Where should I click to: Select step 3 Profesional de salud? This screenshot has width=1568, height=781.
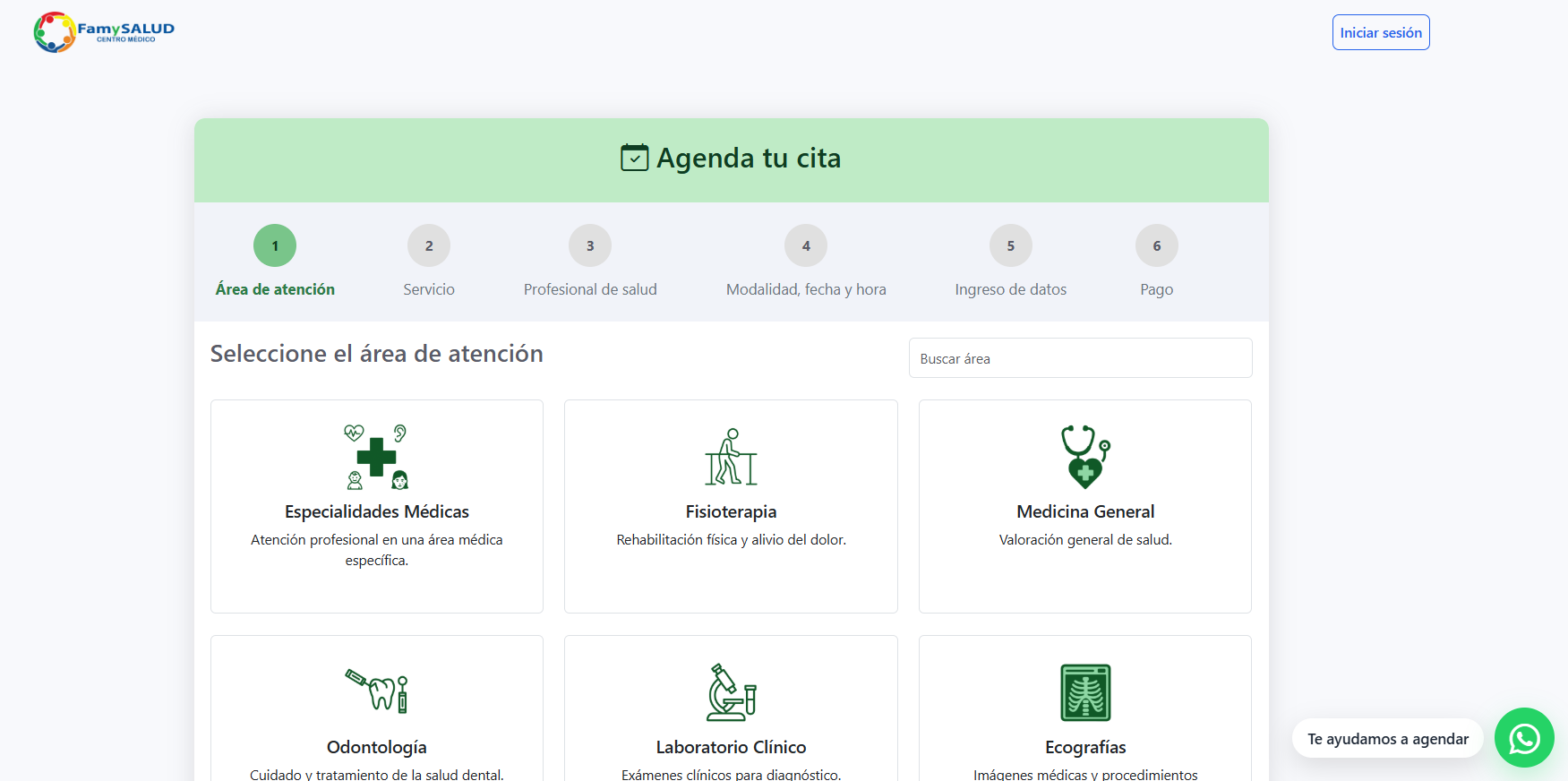pyautogui.click(x=590, y=245)
